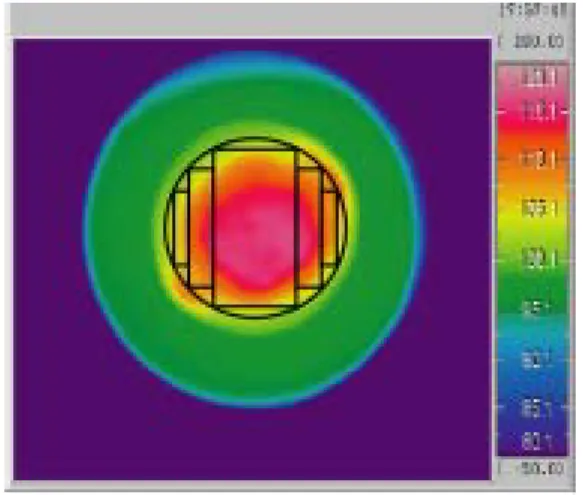Click the upper limit value above the color scale
This screenshot has height=495, width=583.
[538, 42]
